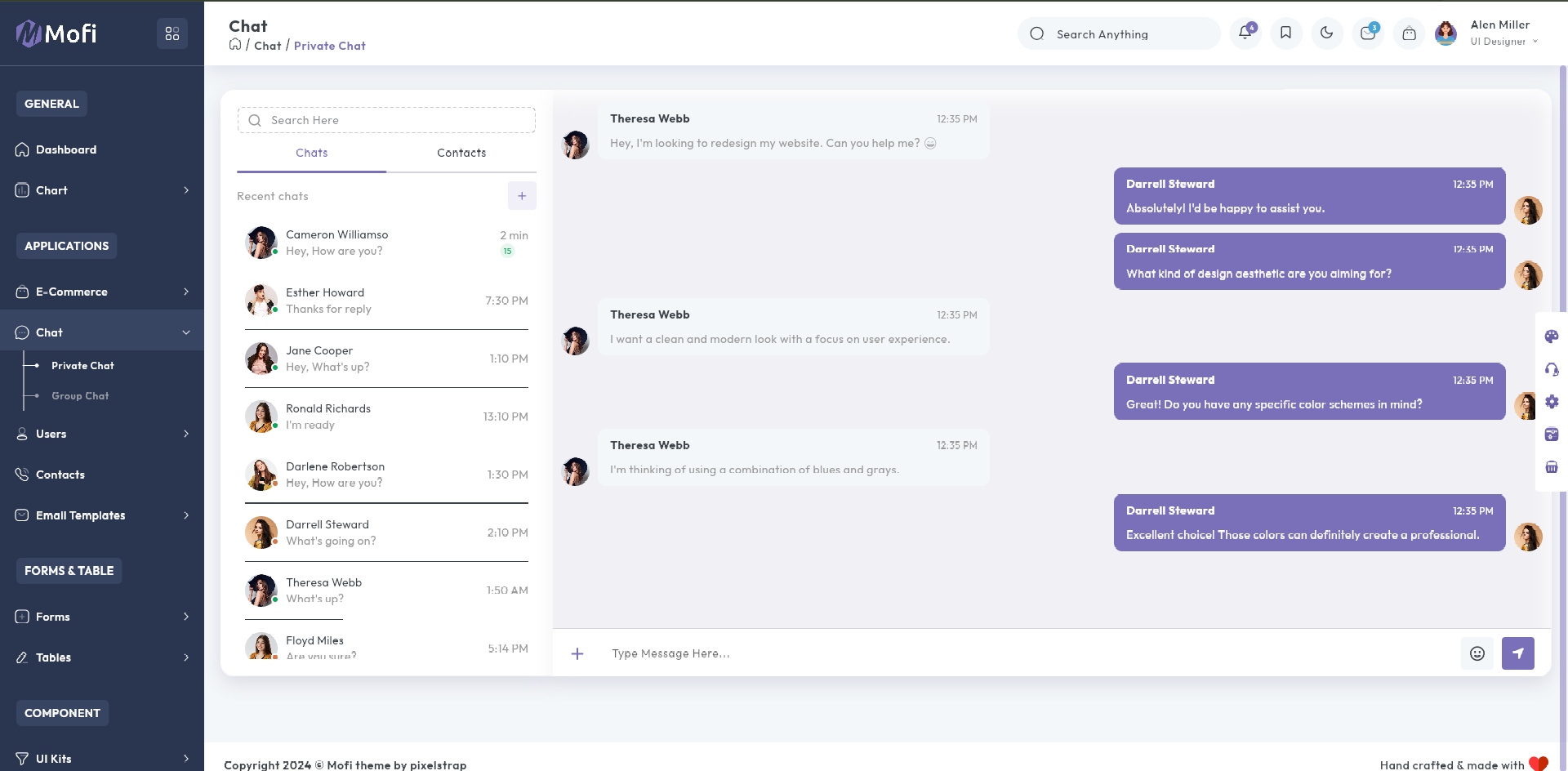
Task: Click the headset support icon
Action: click(1552, 369)
